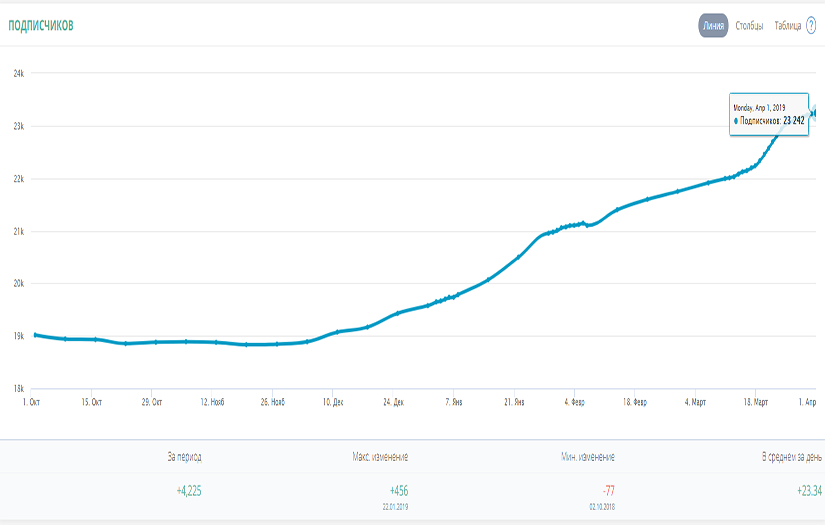Open the Таблица view
The image size is (825, 525).
pos(787,26)
